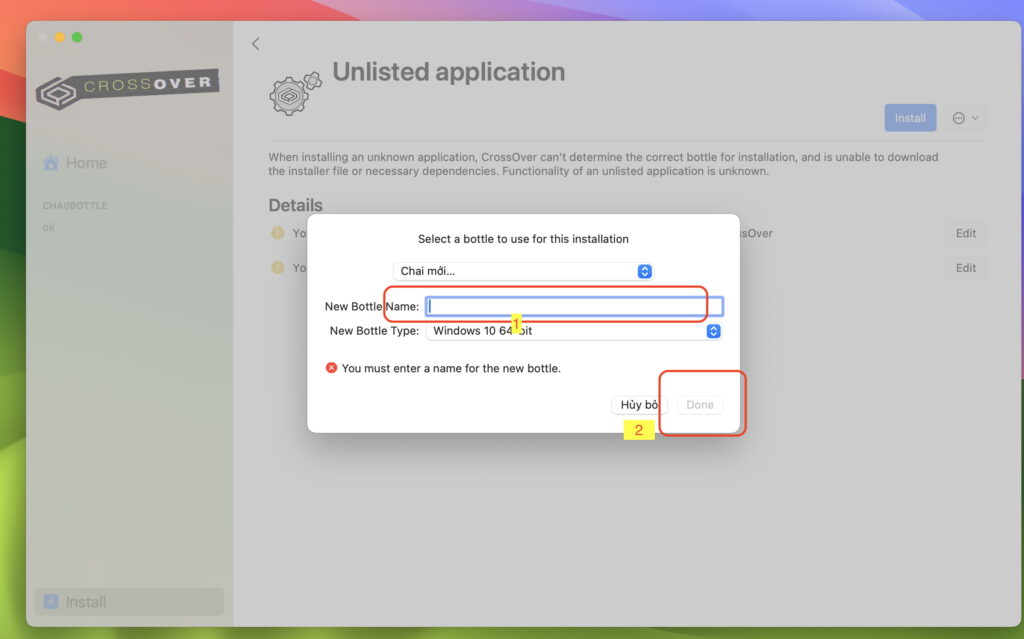Click Edit on the first Details row
This screenshot has height=639, width=1024.
965,233
